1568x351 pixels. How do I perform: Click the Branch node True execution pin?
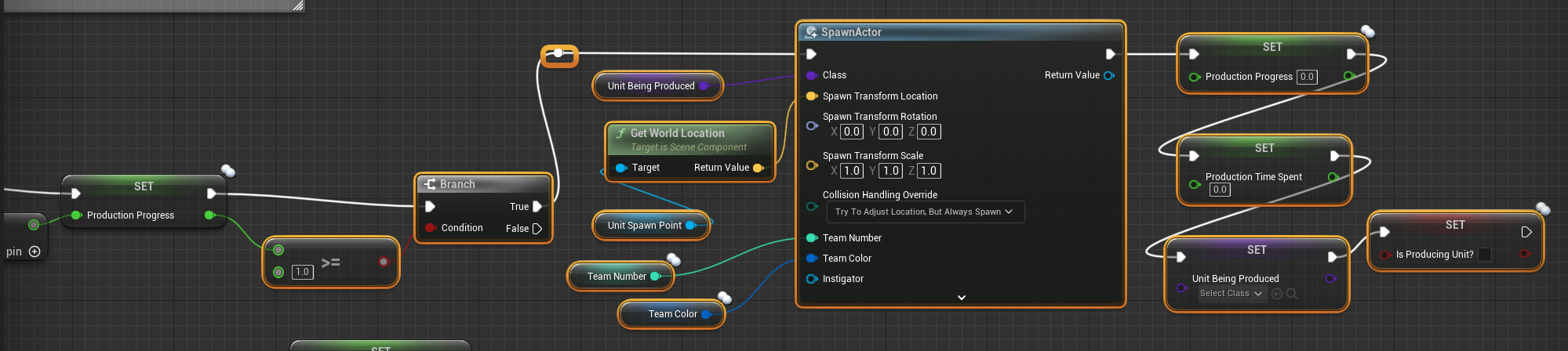tap(537, 207)
